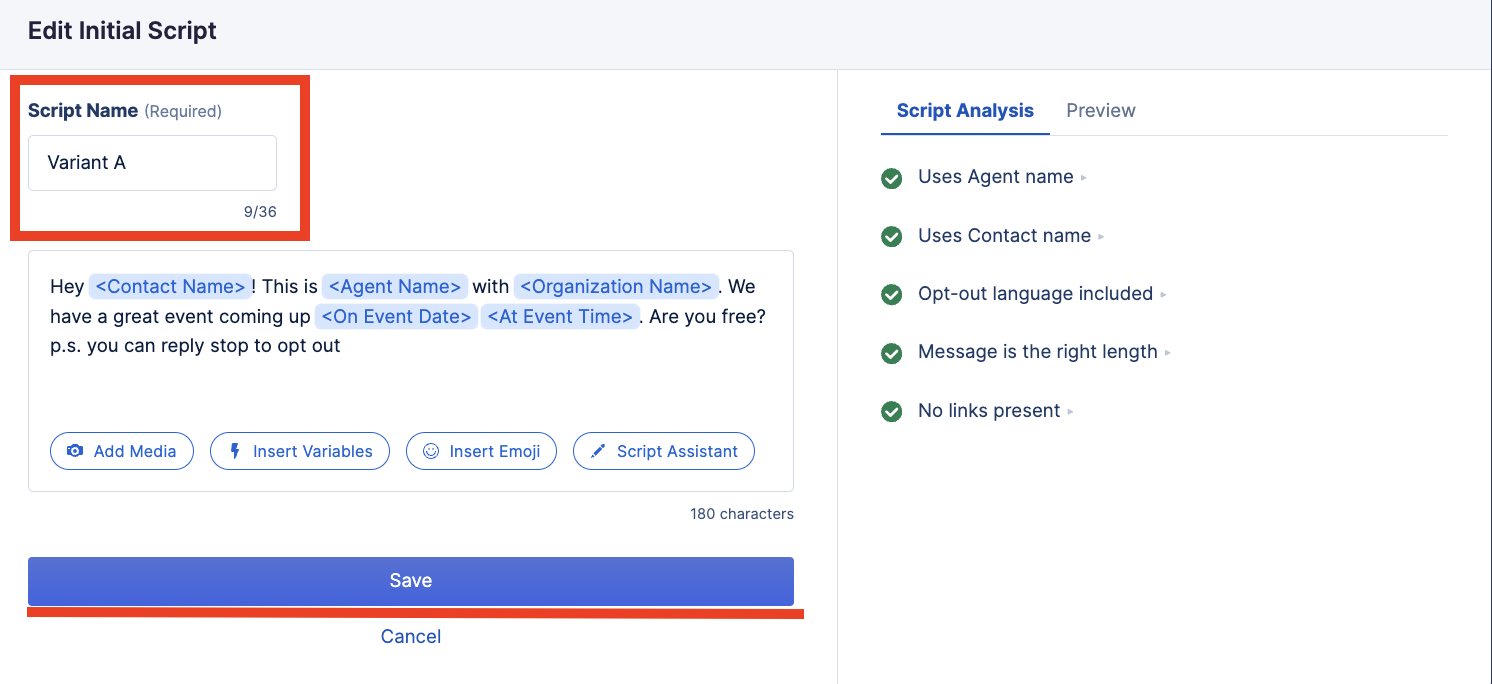The width and height of the screenshot is (1492, 684).
Task: Switch to the Preview tab
Action: pyautogui.click(x=1100, y=110)
